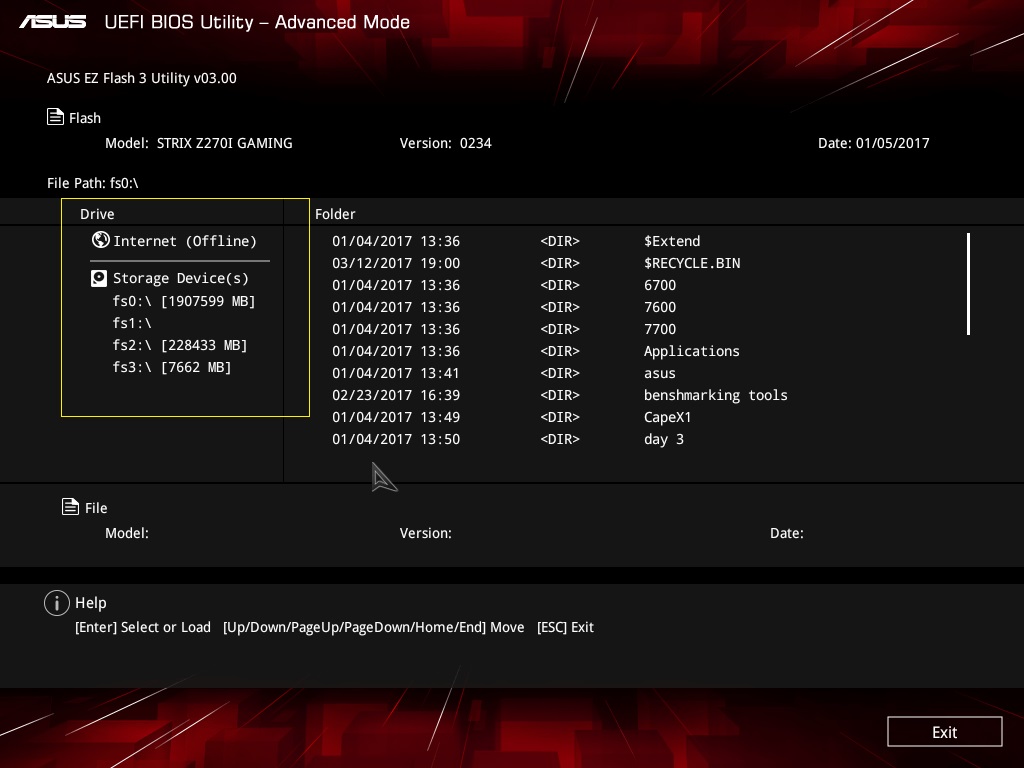Click the Version 0234 text
Screen dimensions: 1024x768
[x=445, y=143]
